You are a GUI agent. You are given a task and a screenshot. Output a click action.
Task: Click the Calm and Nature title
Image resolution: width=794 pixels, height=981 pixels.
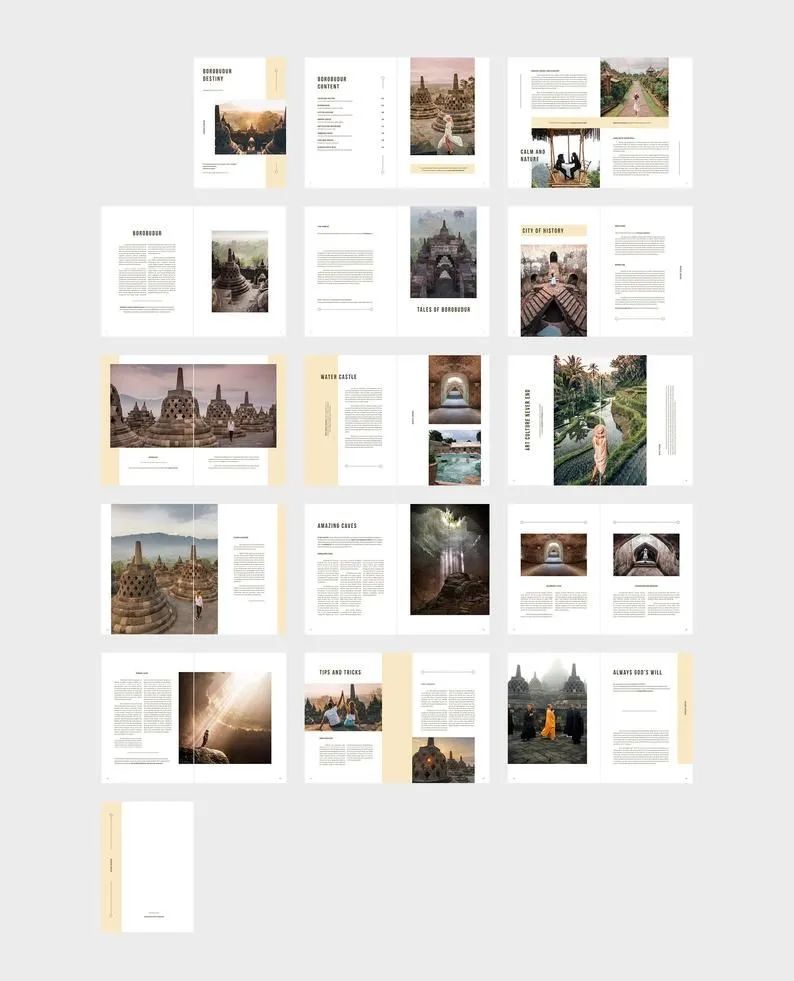coord(532,155)
